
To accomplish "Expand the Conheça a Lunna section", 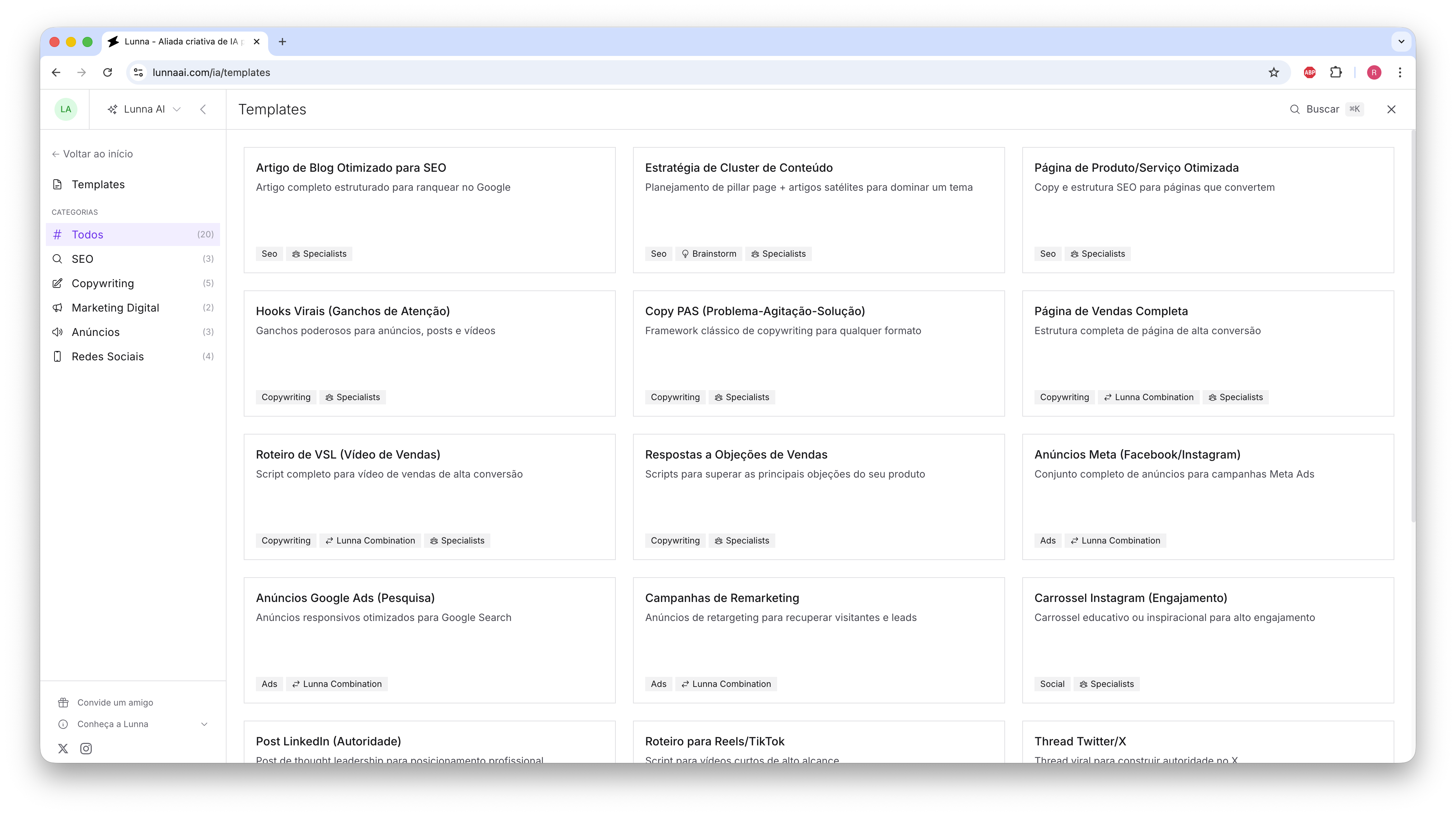I will click(x=204, y=724).
